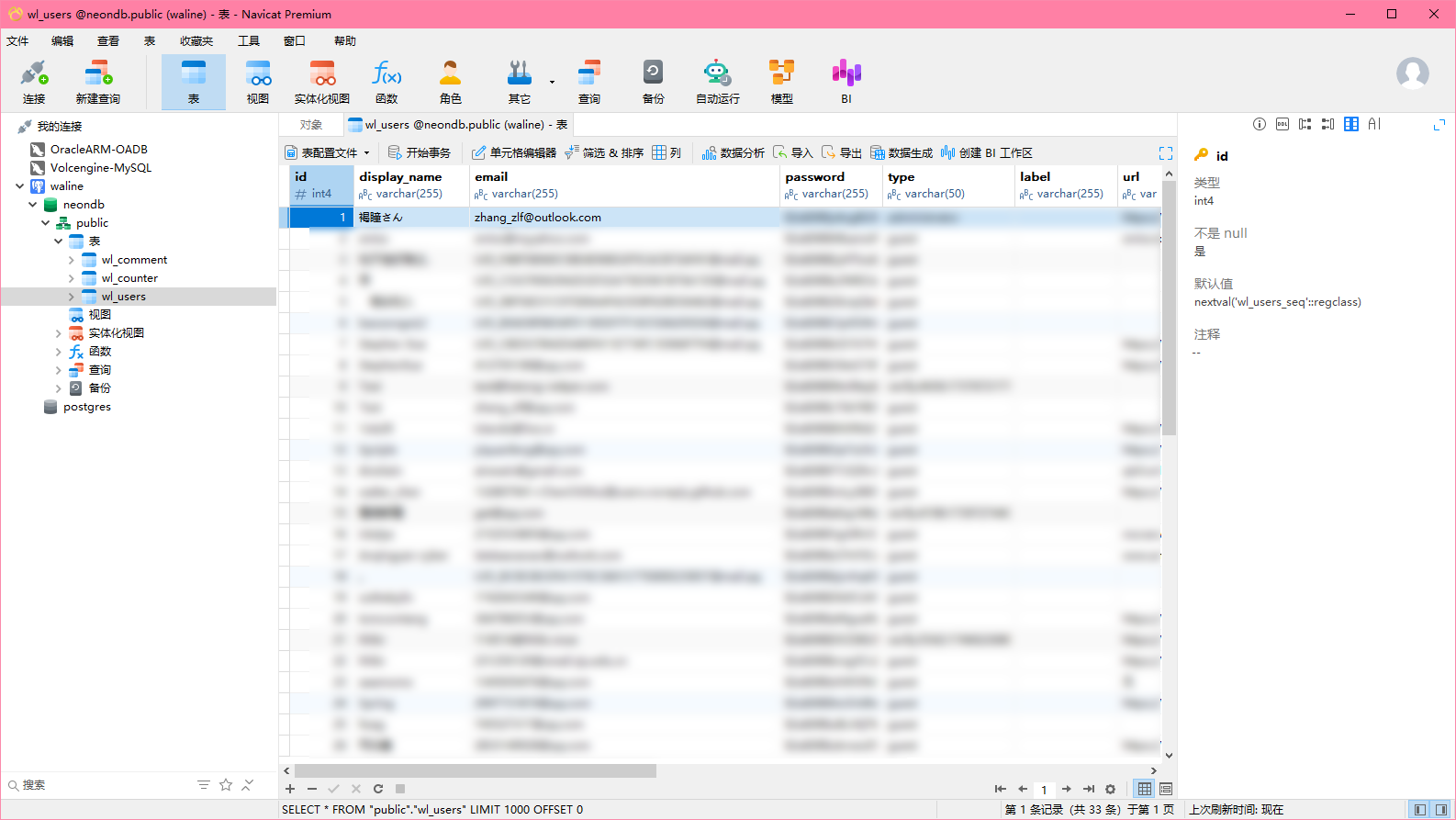Click the Role (角色) toolbar icon
The width and height of the screenshot is (1456, 820).
pos(450,82)
